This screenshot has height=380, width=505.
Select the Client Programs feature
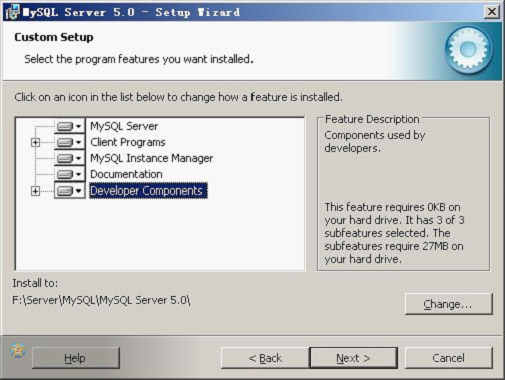click(x=128, y=142)
